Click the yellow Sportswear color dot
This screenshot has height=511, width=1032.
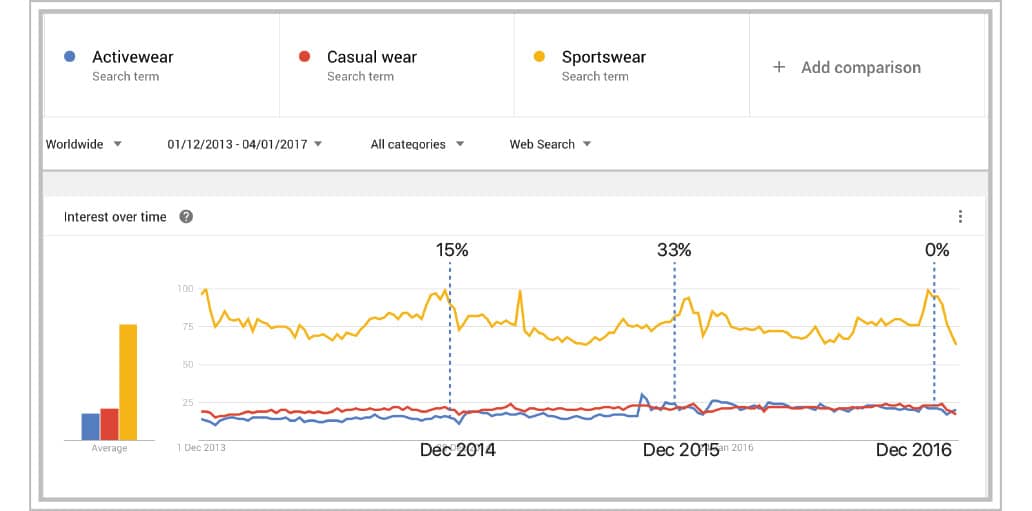pyautogui.click(x=540, y=57)
